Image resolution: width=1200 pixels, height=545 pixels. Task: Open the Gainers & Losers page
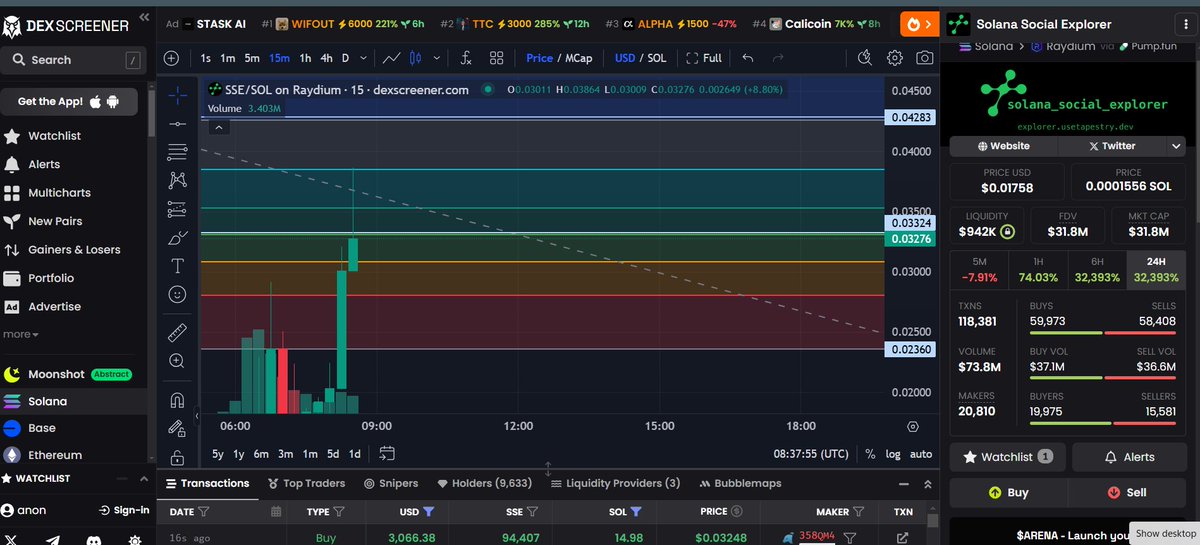(x=74, y=250)
